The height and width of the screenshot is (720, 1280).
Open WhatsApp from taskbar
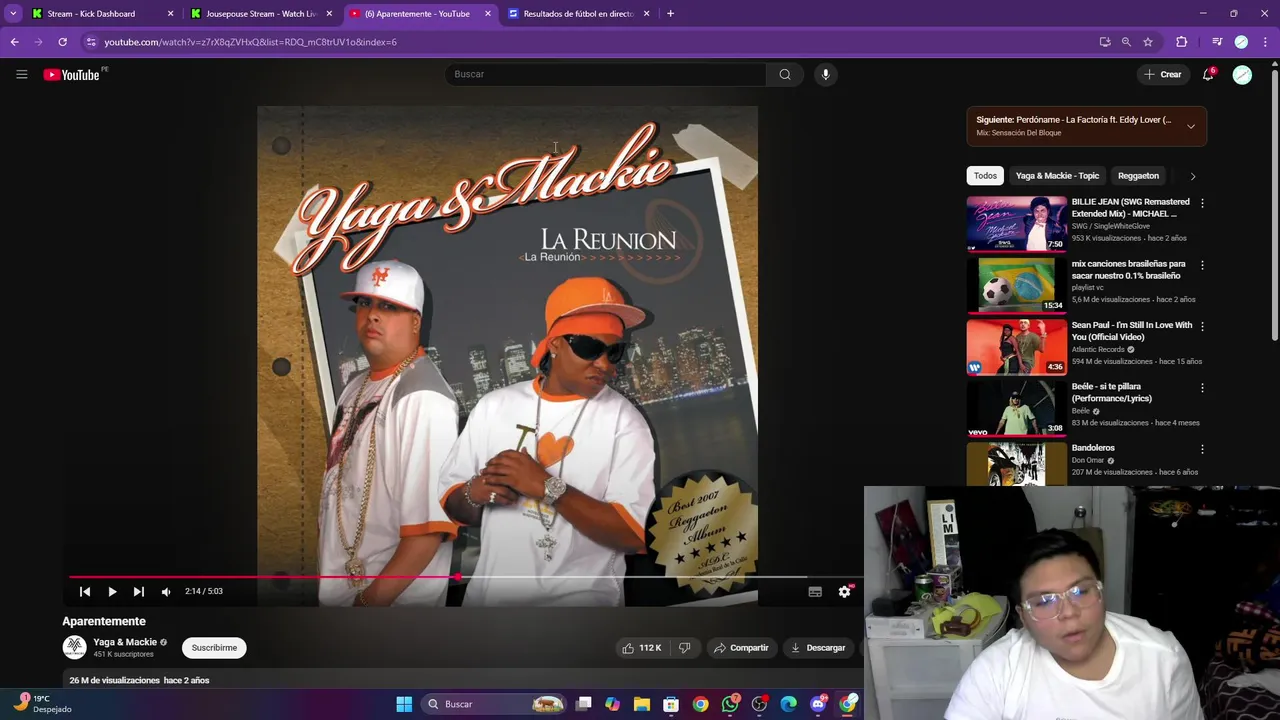[x=730, y=704]
